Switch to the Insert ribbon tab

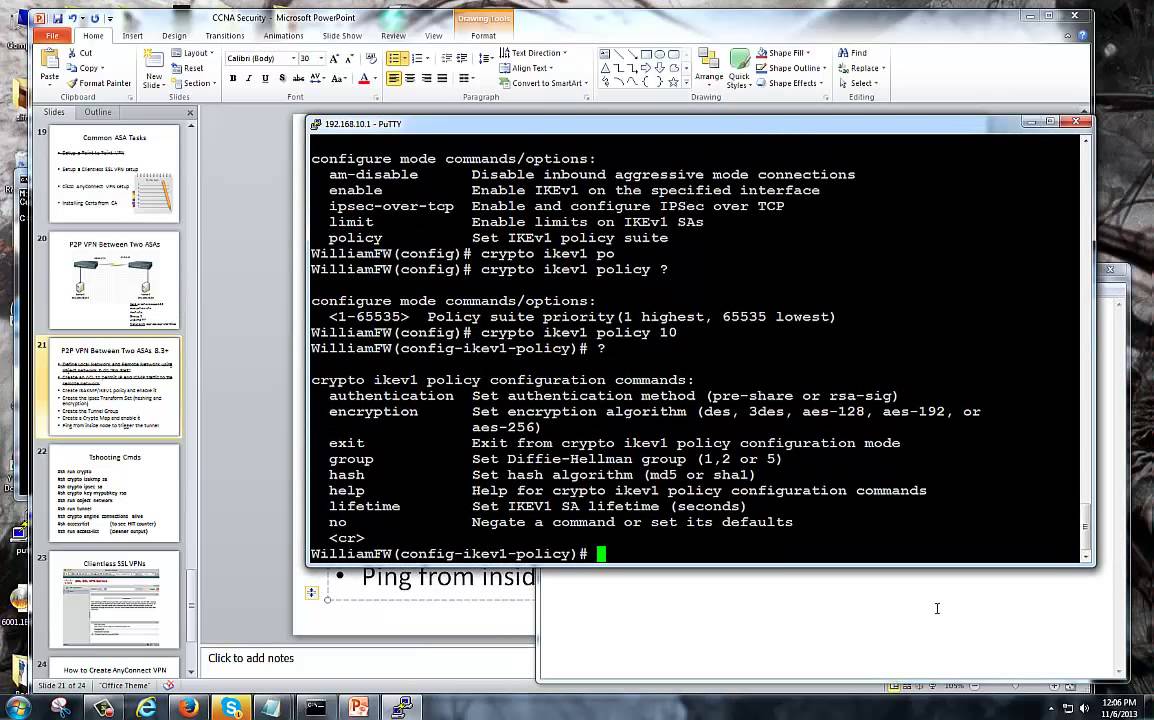tap(132, 35)
